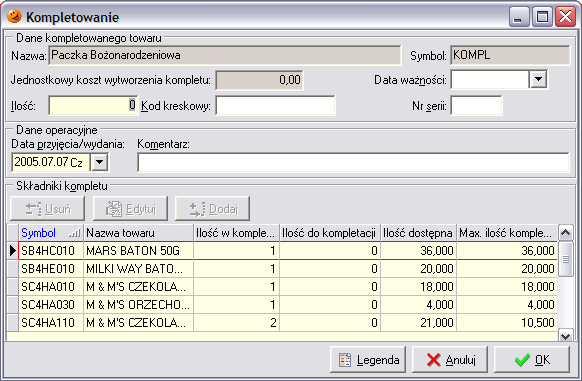Click the row selector of SB4HC010 row
This screenshot has height=381, width=582.
13,251
